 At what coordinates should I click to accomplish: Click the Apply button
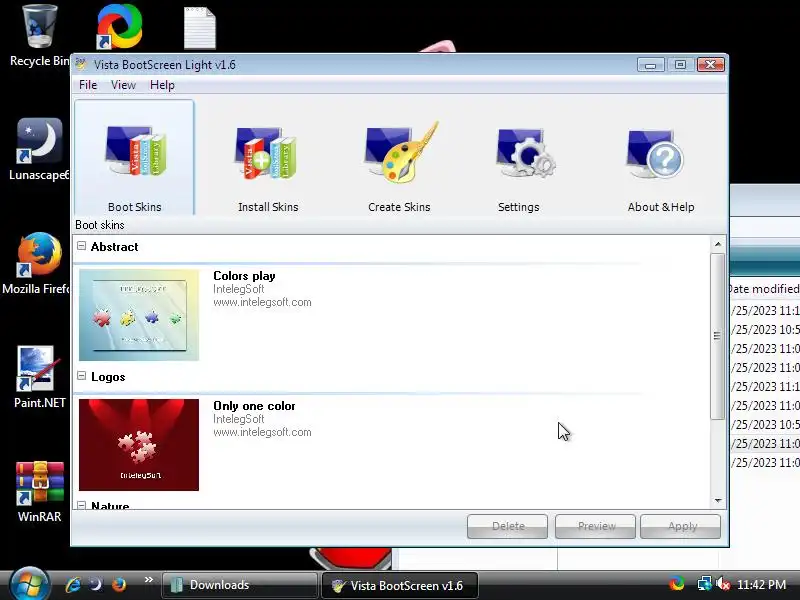pos(681,526)
